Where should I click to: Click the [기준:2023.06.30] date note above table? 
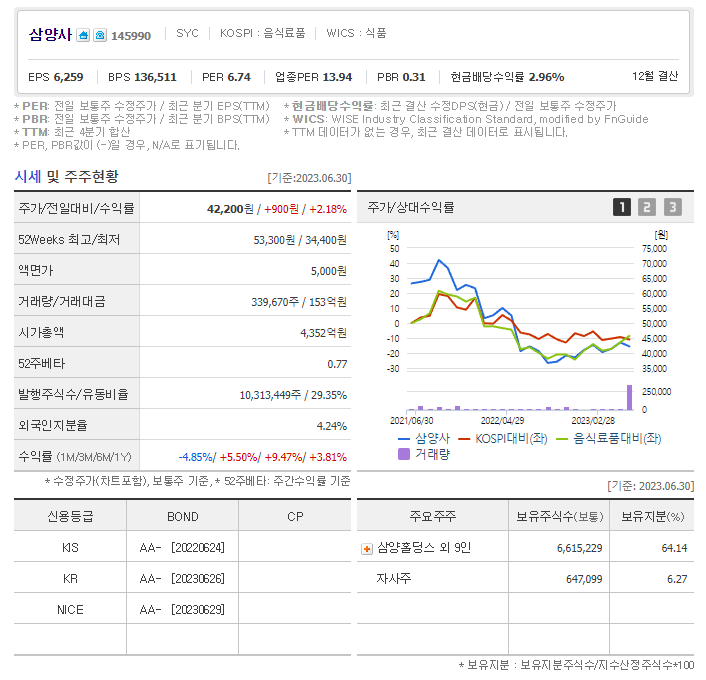point(309,178)
